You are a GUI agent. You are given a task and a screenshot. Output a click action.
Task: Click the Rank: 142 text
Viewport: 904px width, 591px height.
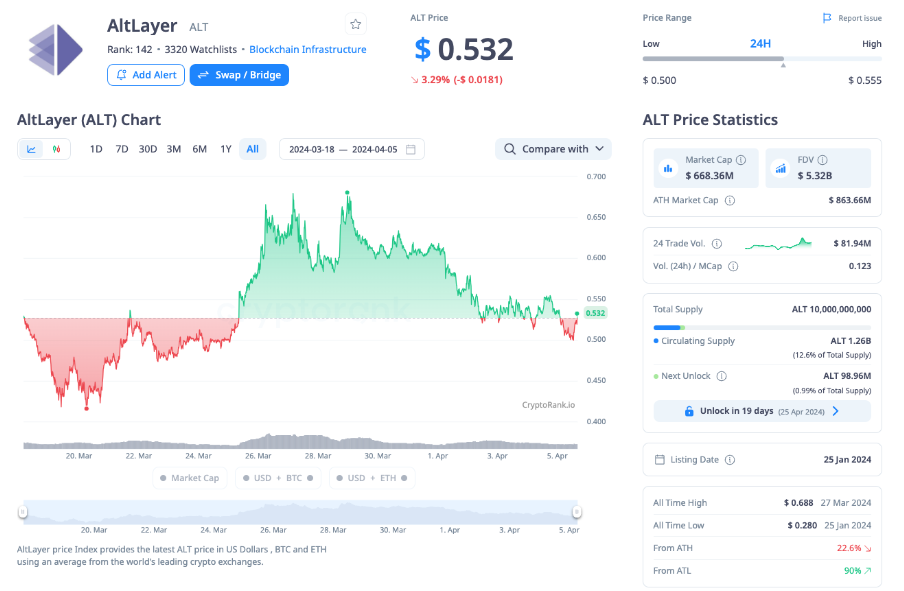130,50
